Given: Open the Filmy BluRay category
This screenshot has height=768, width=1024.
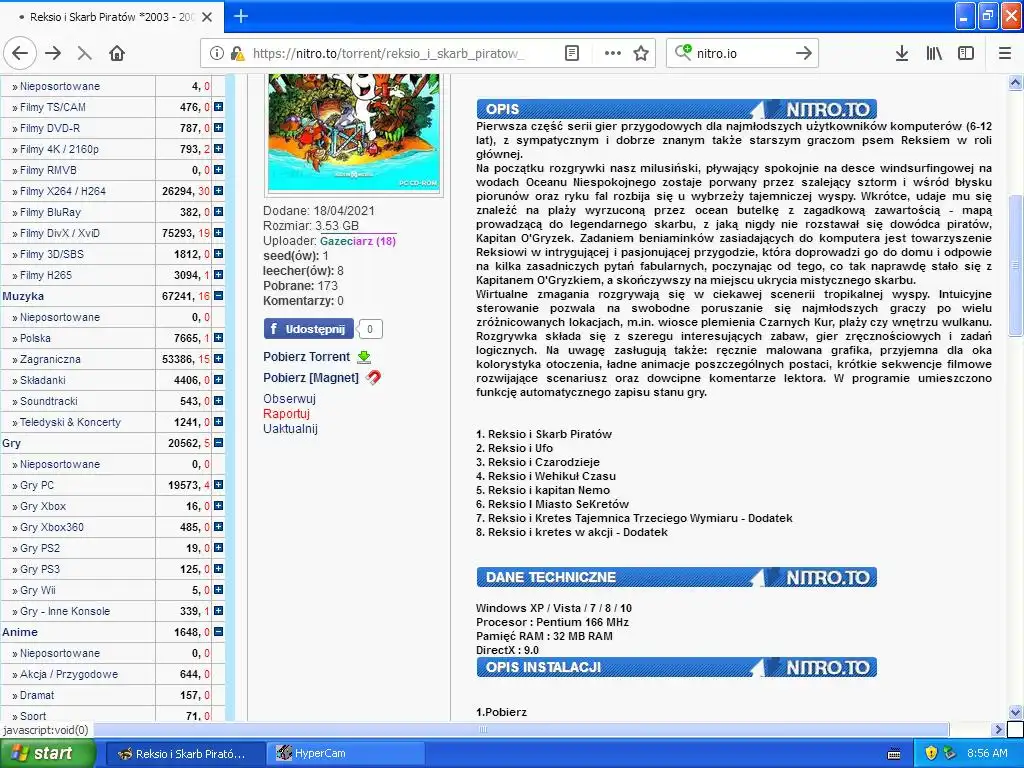Looking at the screenshot, I should [50, 212].
